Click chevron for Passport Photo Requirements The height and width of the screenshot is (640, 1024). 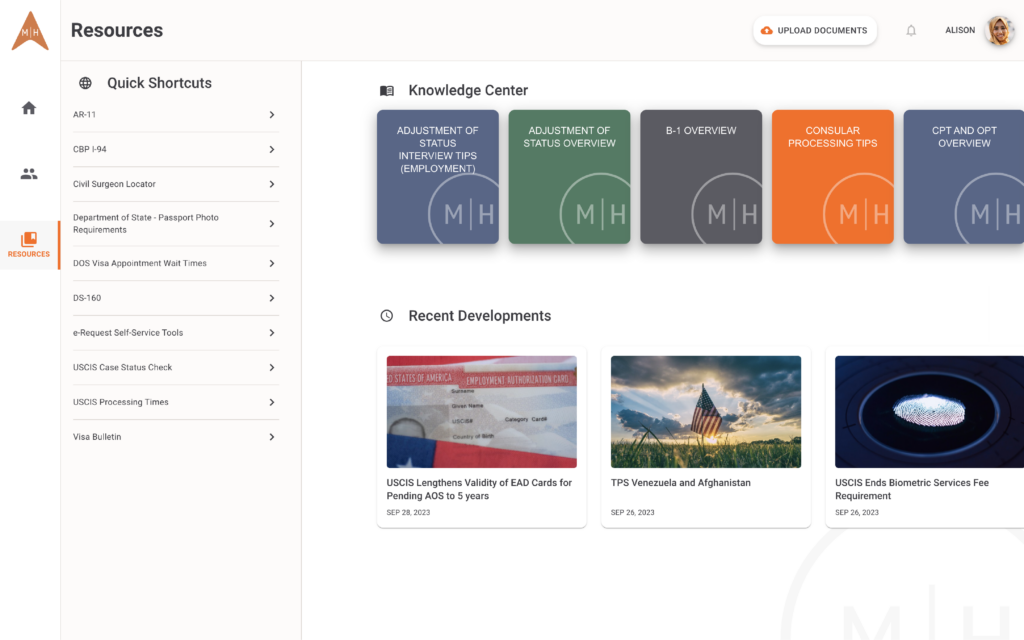(x=272, y=224)
